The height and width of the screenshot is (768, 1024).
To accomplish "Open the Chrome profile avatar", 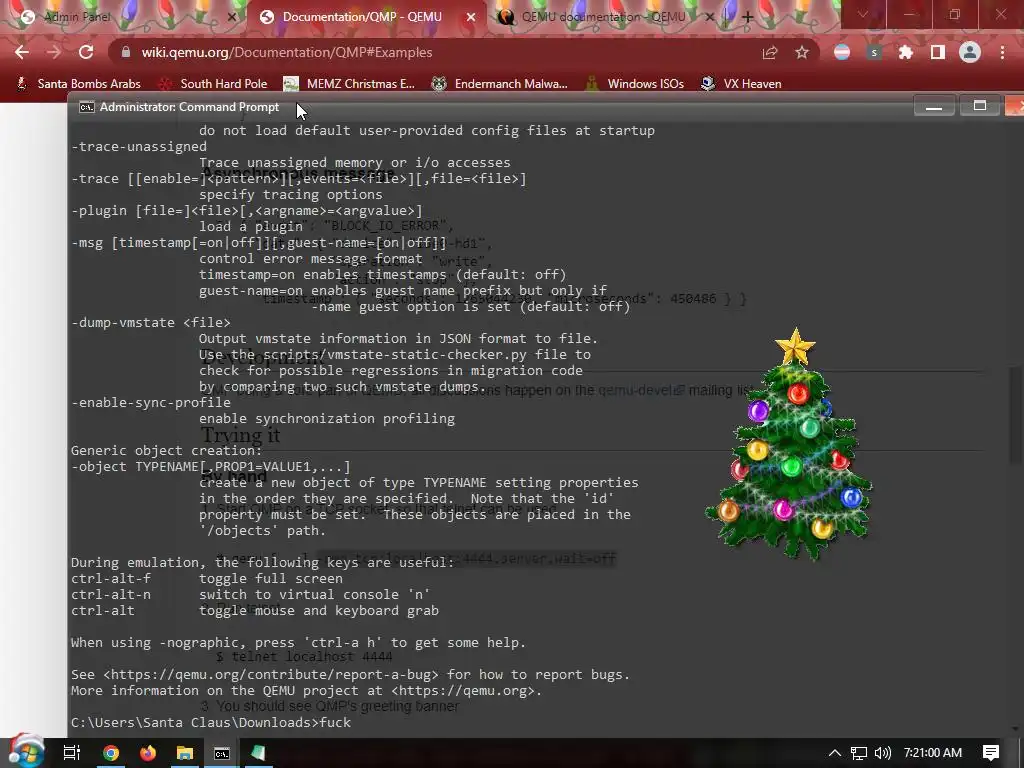I will pos(970,52).
